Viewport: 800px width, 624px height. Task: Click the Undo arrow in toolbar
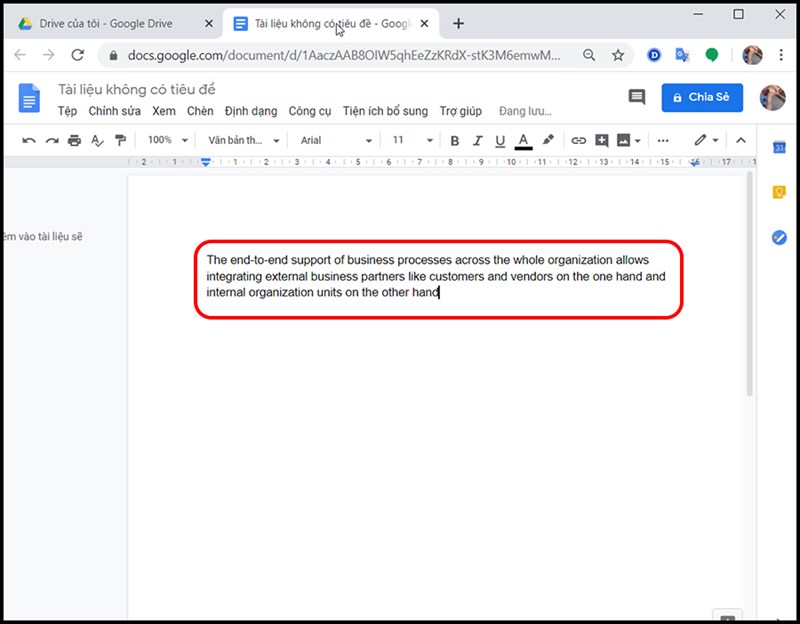click(x=29, y=140)
